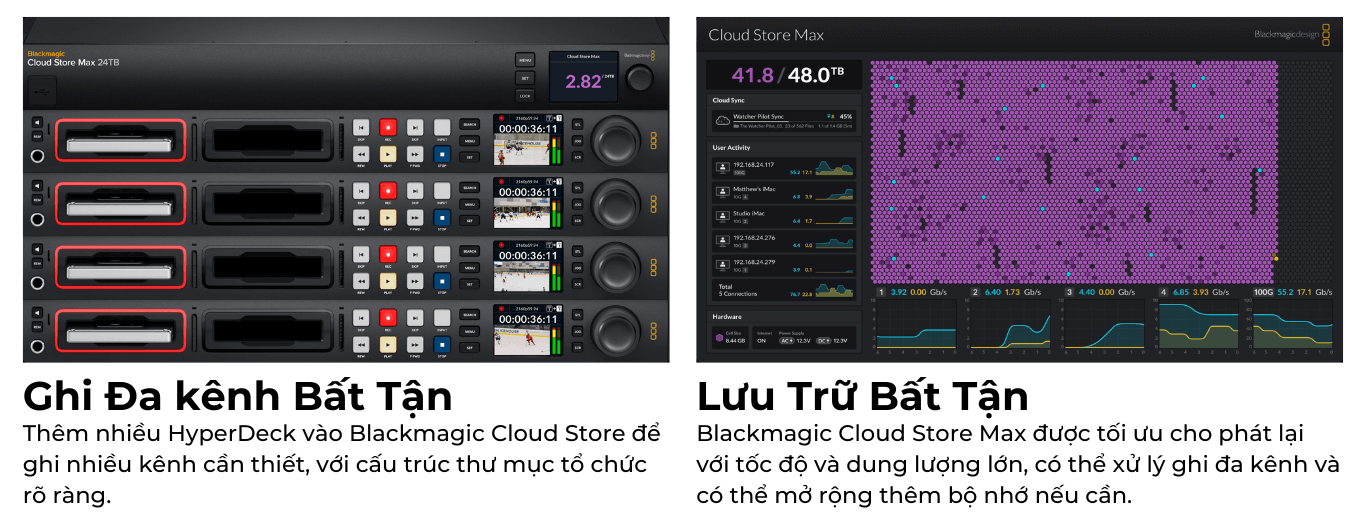Push the MENU button on Cloud Store Max

[525, 60]
